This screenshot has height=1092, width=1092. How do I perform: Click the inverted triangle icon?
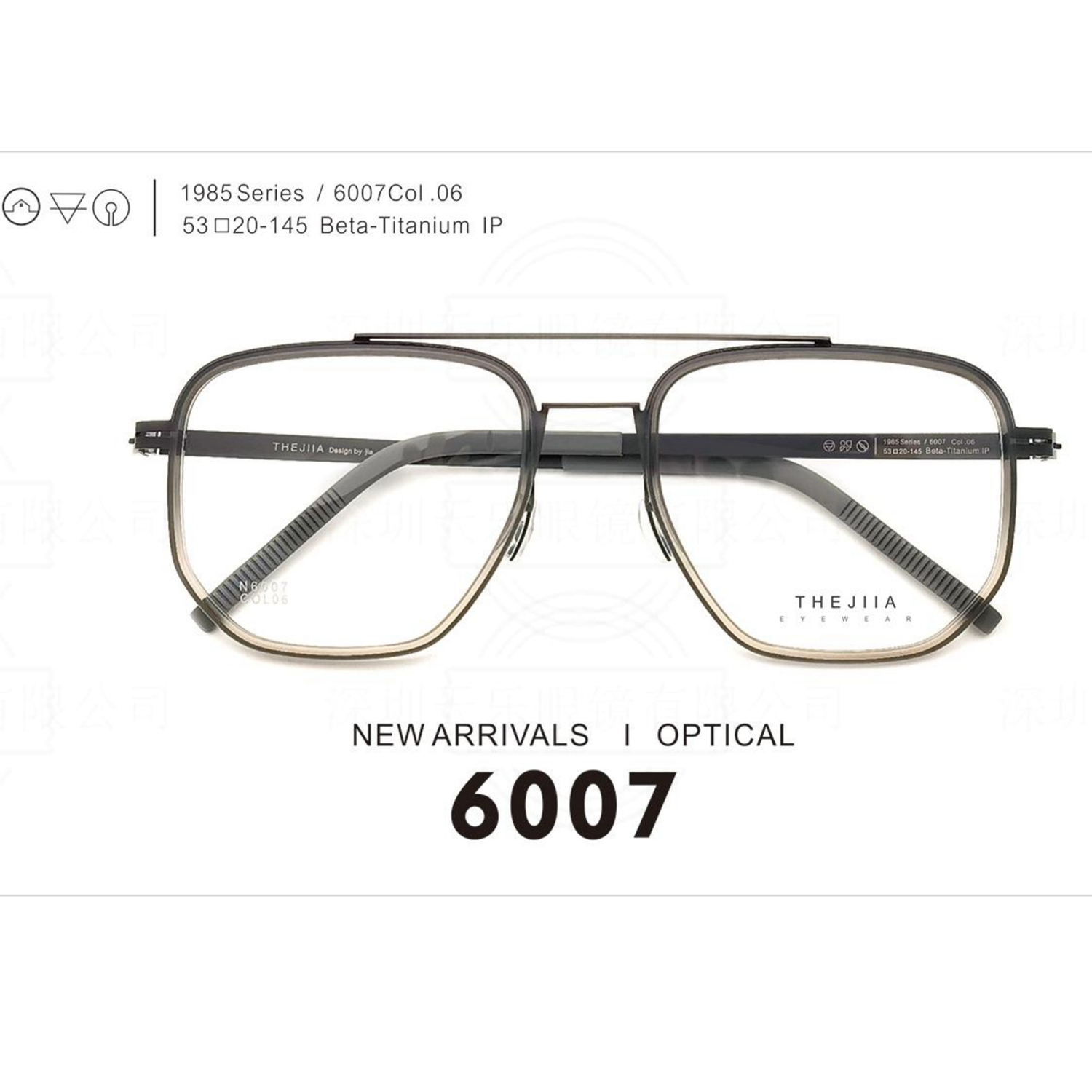point(67,207)
